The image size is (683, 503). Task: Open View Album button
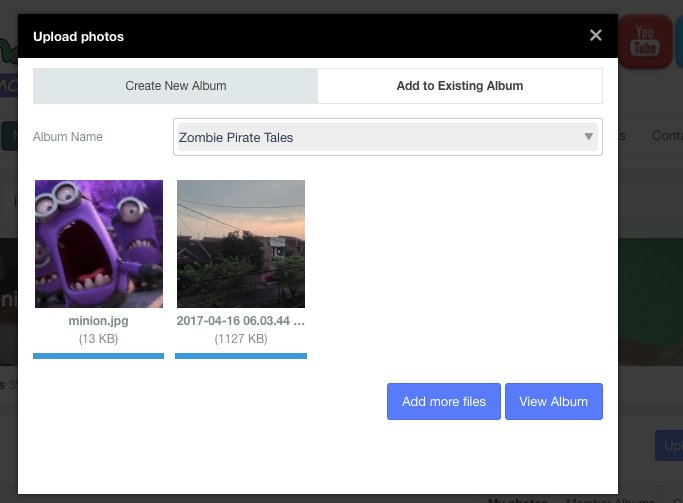pyautogui.click(x=554, y=402)
